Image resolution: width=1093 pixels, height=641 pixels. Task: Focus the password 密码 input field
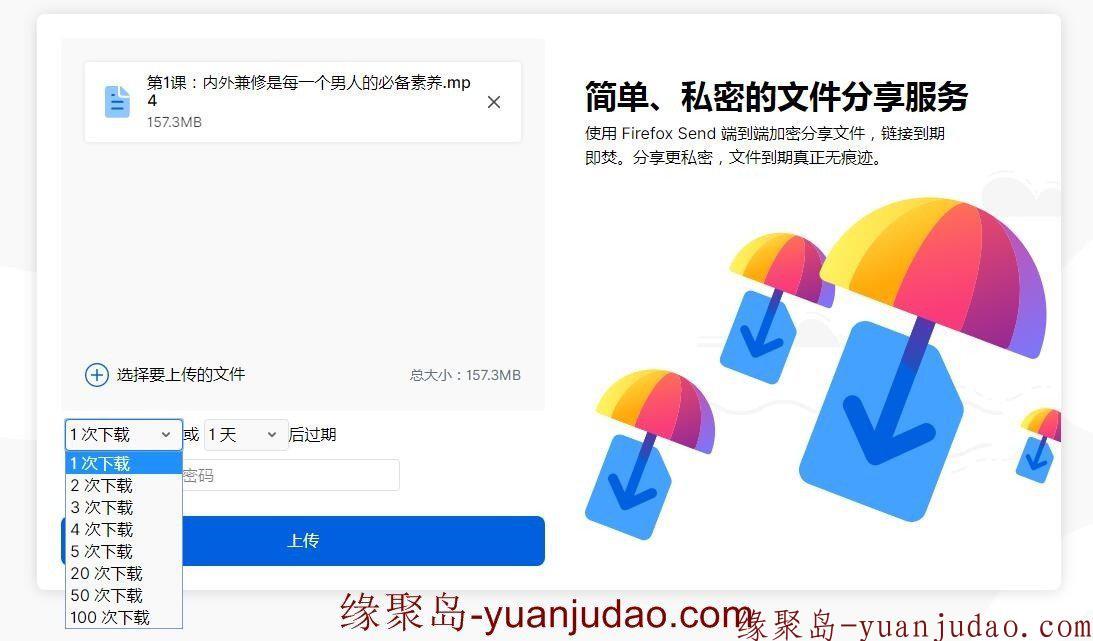coord(291,475)
